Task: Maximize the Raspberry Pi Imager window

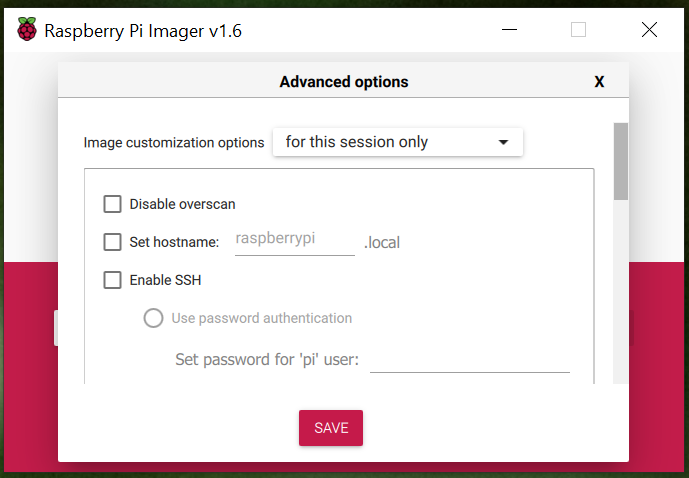Action: coord(578,30)
